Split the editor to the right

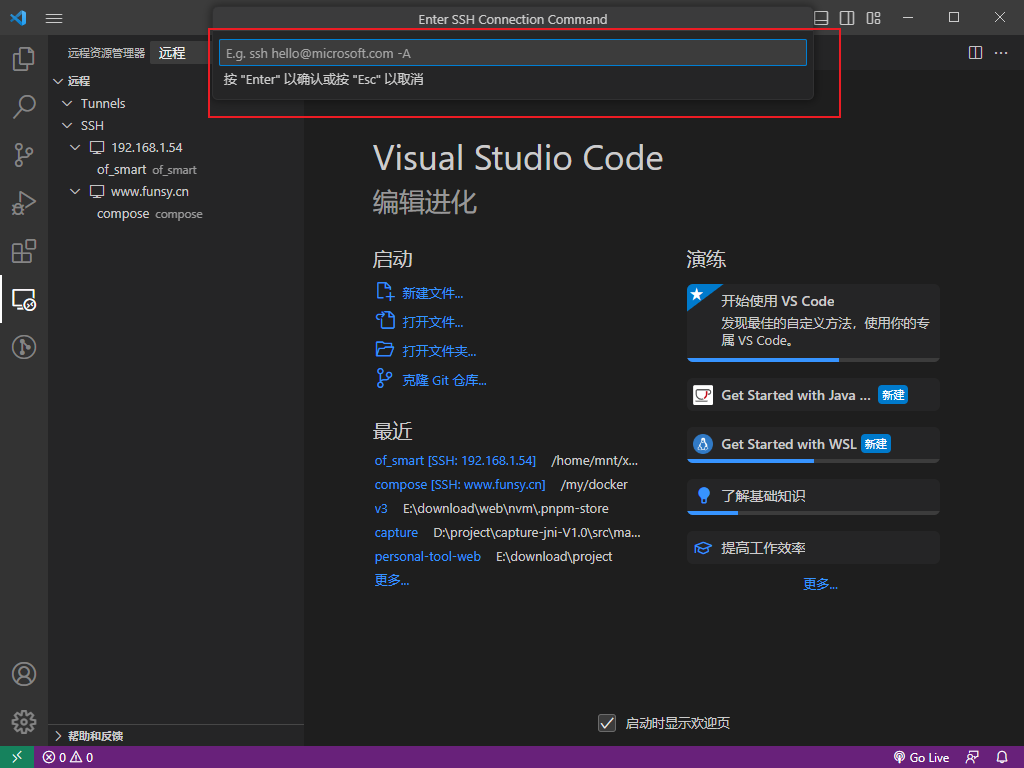(975, 53)
